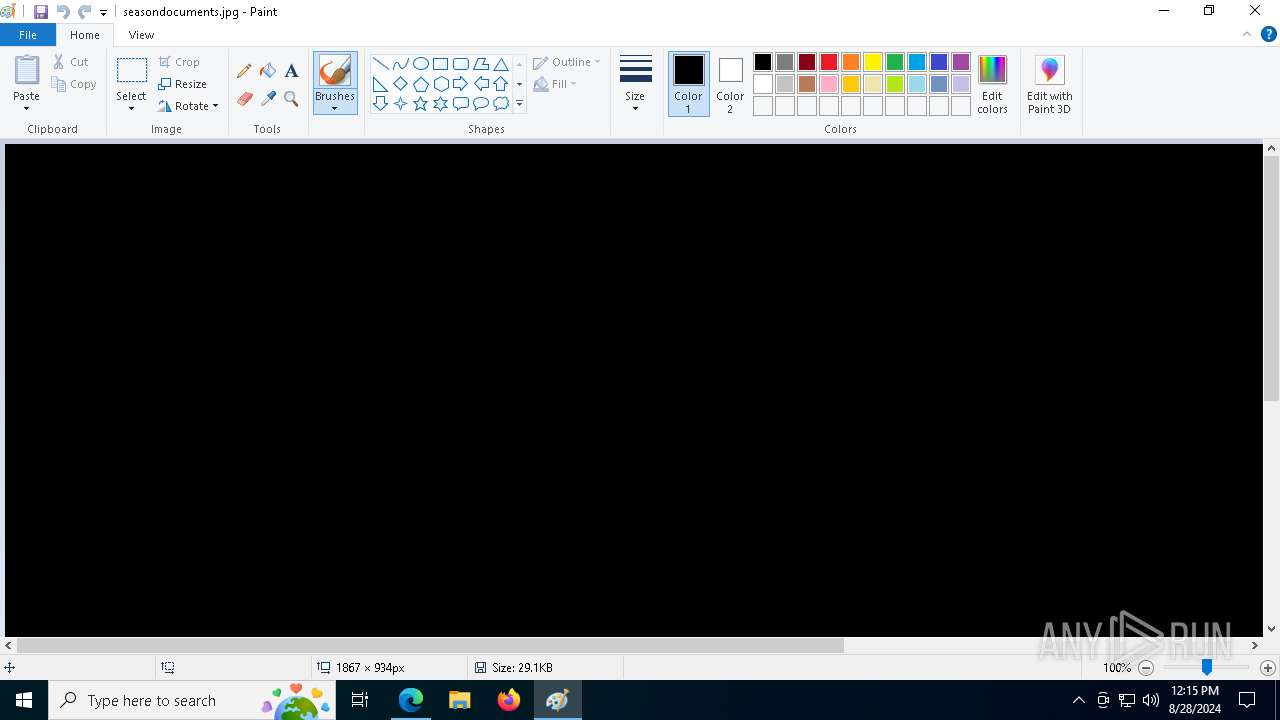
Task: Click the Undo arrow in title bar
Action: click(x=63, y=12)
